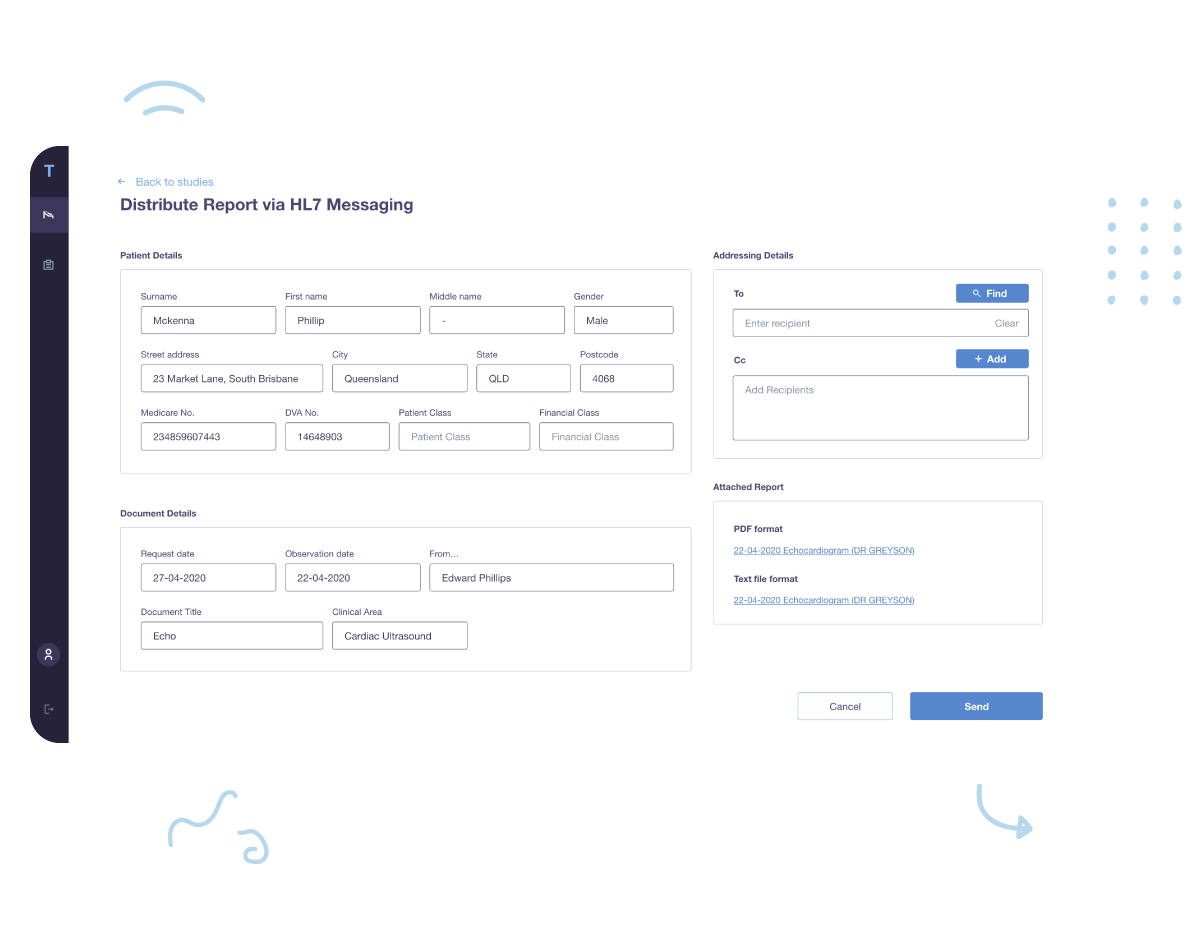Click the Observation date field showing 22-04-2020

pos(353,577)
